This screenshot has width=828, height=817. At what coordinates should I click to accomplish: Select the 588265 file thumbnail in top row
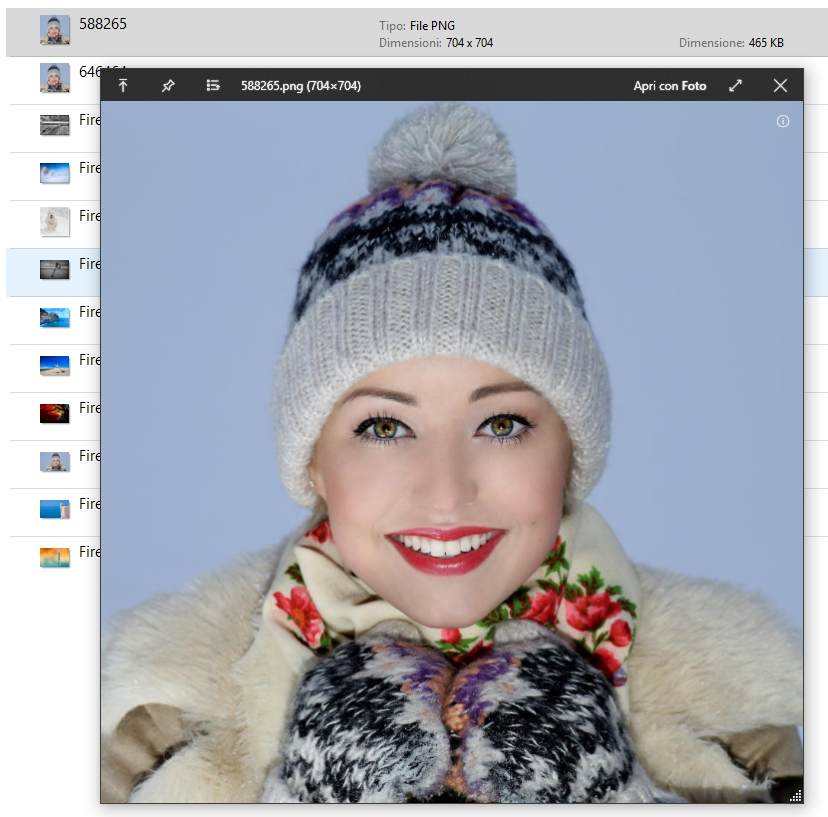[54, 30]
